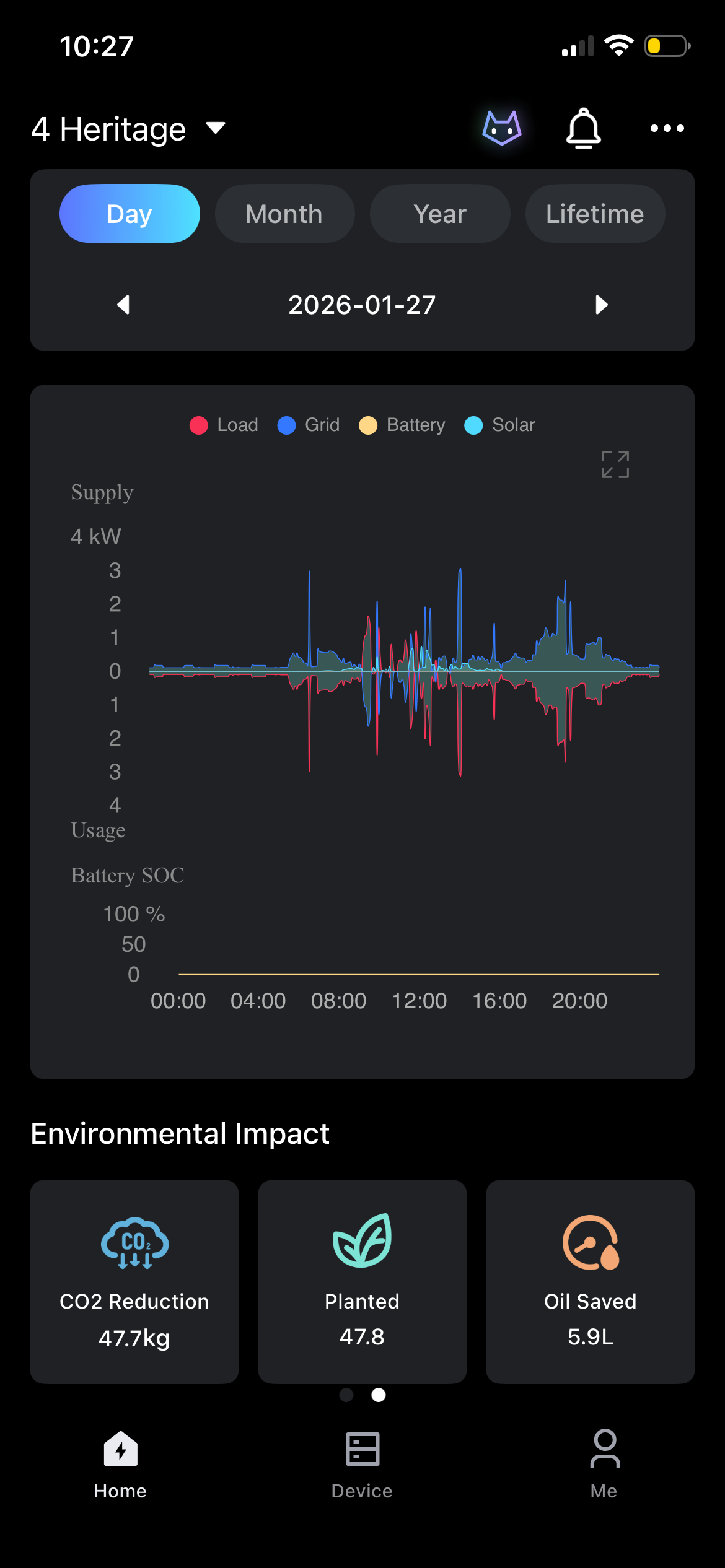Go to the next day arrow
The height and width of the screenshot is (1568, 725).
[601, 305]
